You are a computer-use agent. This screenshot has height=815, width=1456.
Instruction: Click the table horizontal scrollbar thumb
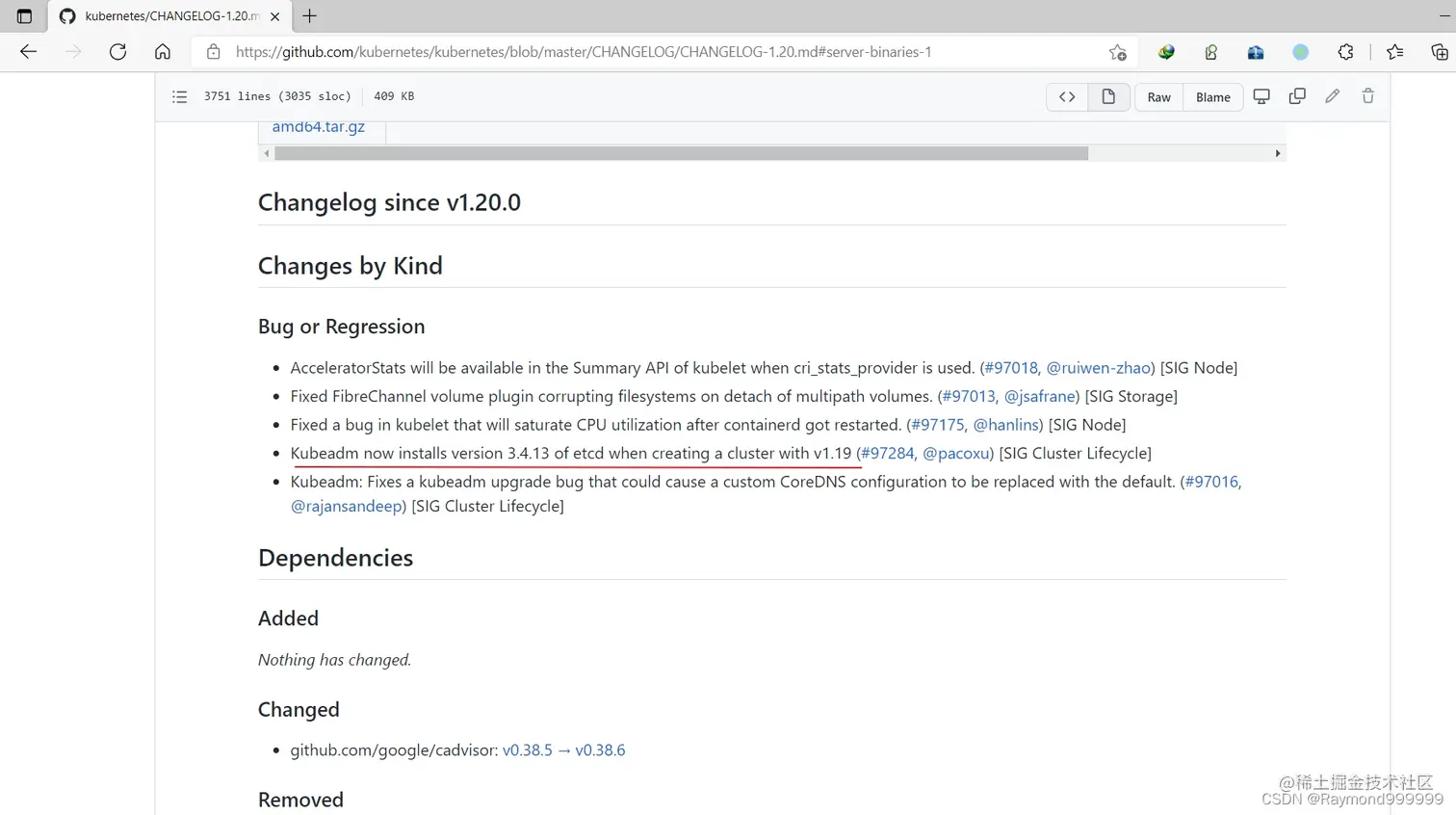click(x=681, y=153)
